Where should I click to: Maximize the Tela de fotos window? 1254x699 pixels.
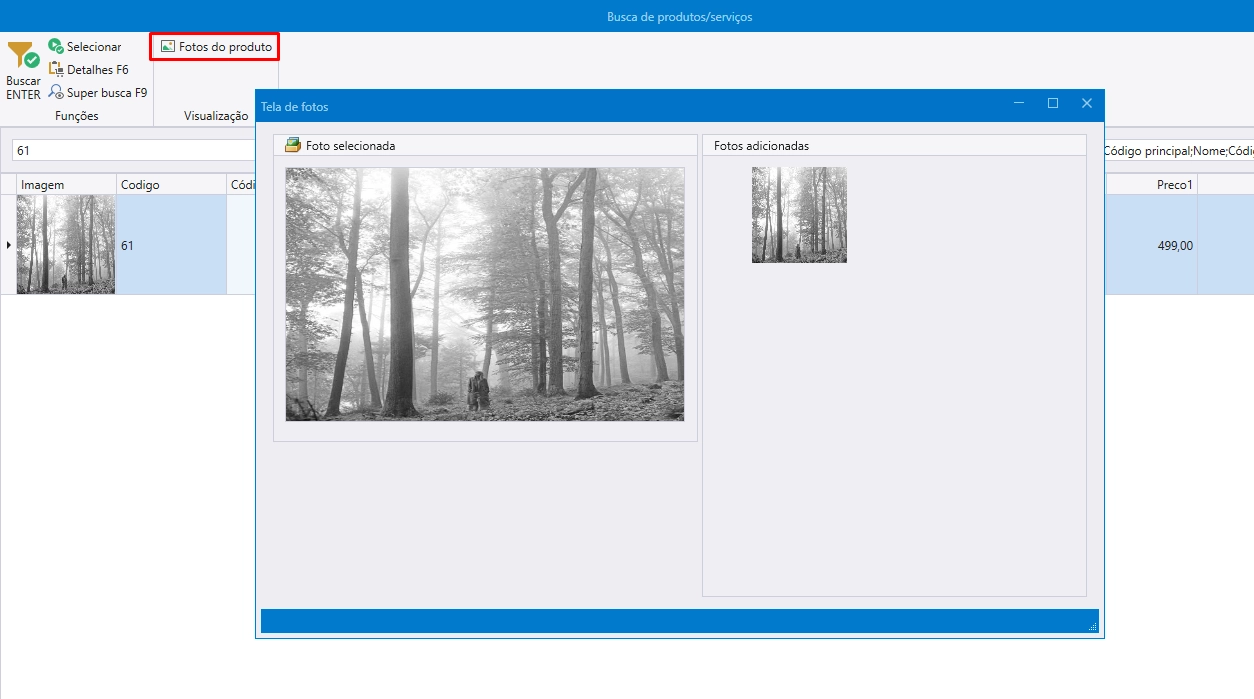[1053, 104]
